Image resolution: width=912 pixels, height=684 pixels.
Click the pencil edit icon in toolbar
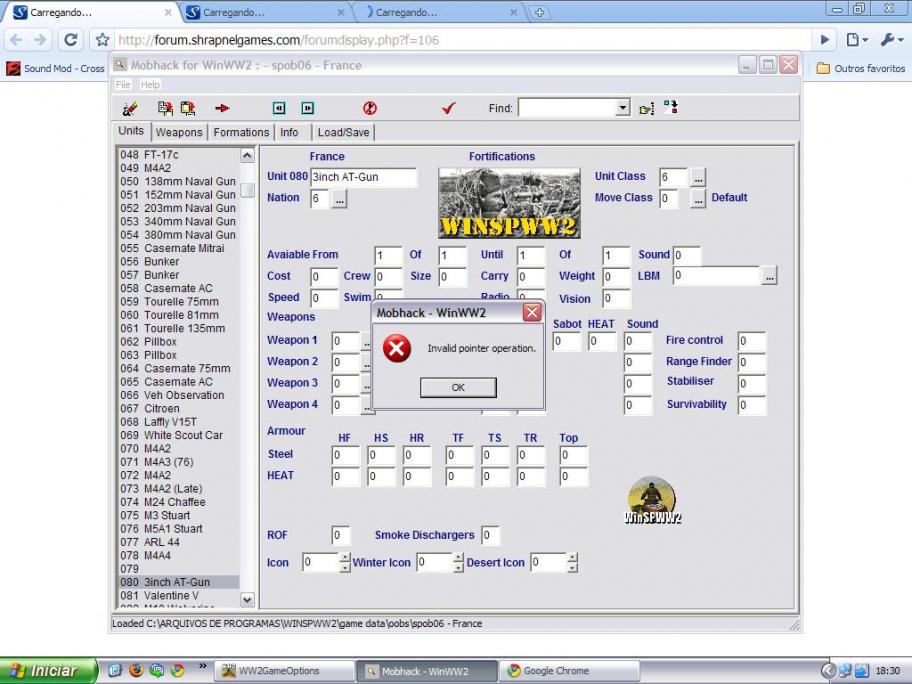coord(130,108)
